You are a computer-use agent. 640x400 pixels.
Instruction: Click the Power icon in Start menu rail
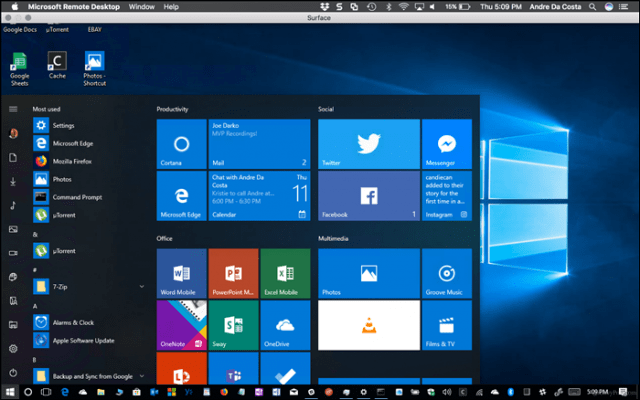13,372
